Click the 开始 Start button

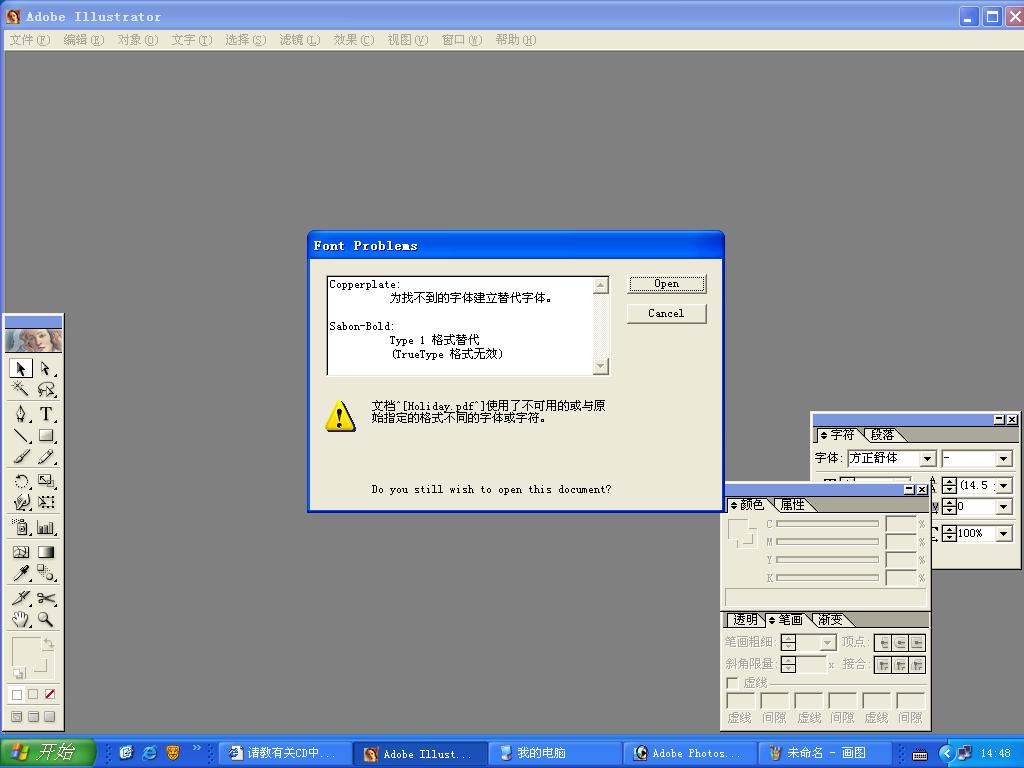pos(48,753)
